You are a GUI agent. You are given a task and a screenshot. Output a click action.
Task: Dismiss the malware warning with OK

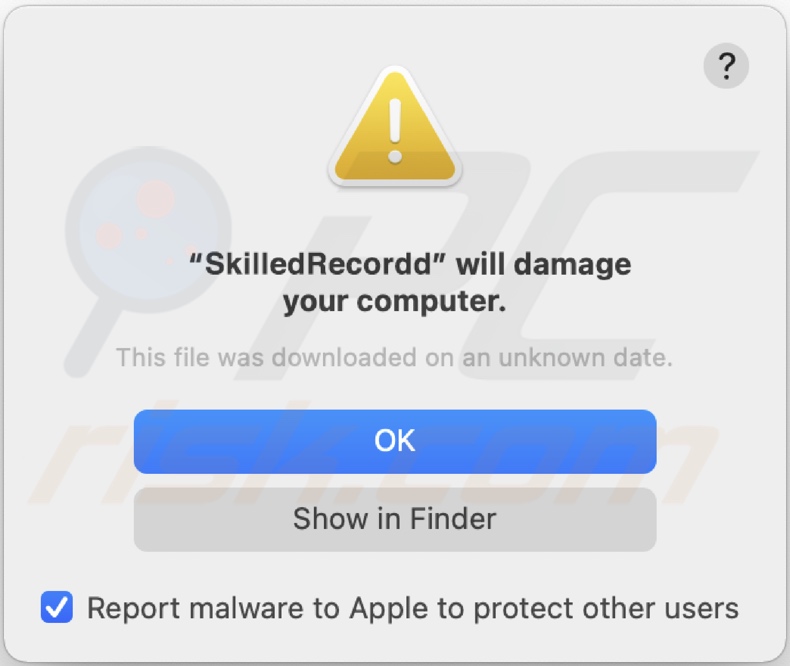click(395, 441)
